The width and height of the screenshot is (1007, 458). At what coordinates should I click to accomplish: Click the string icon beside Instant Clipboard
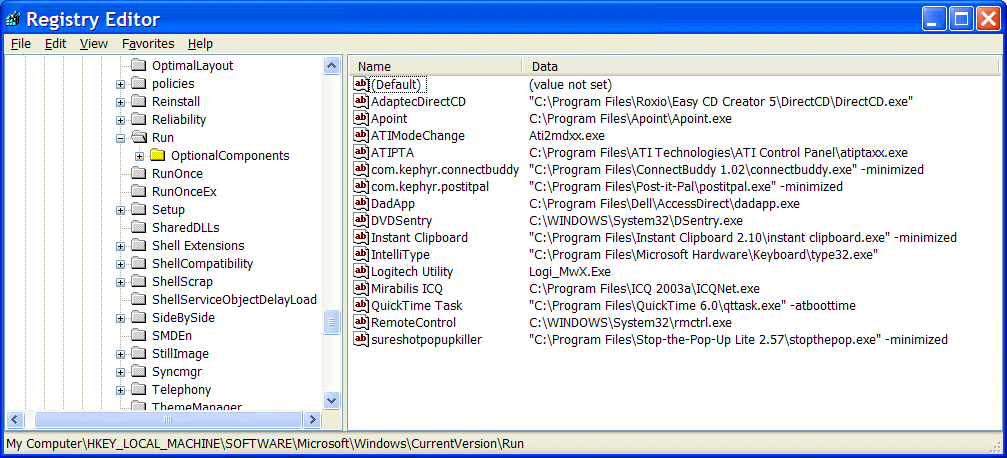click(361, 237)
